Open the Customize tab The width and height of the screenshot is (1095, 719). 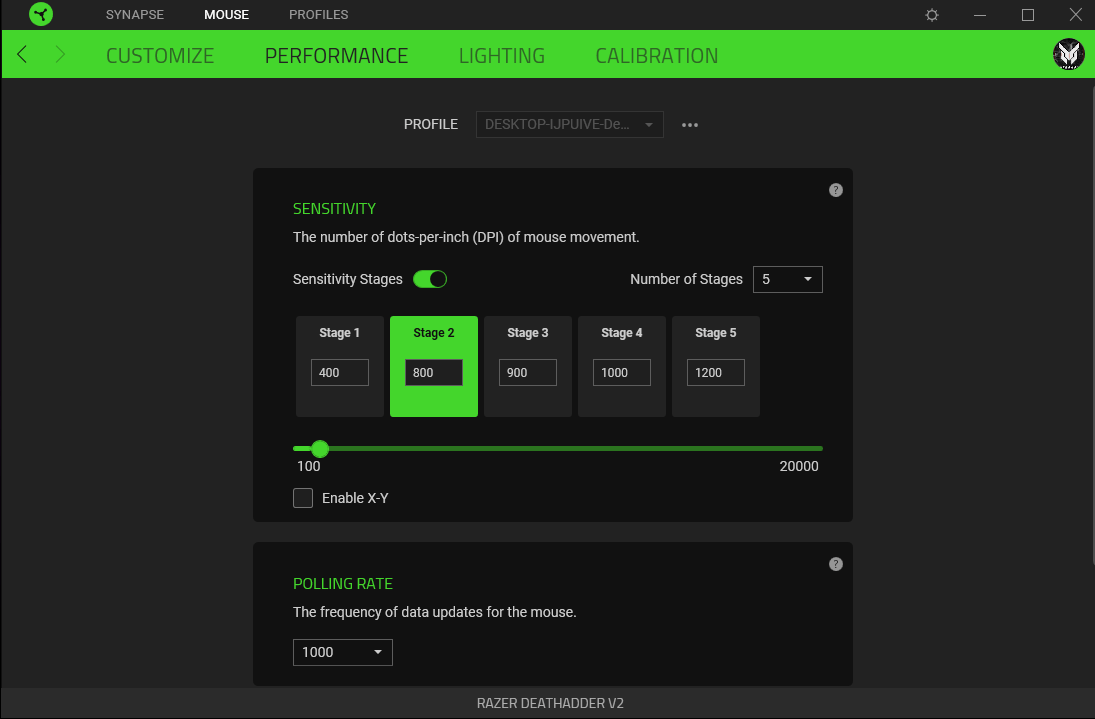[160, 55]
